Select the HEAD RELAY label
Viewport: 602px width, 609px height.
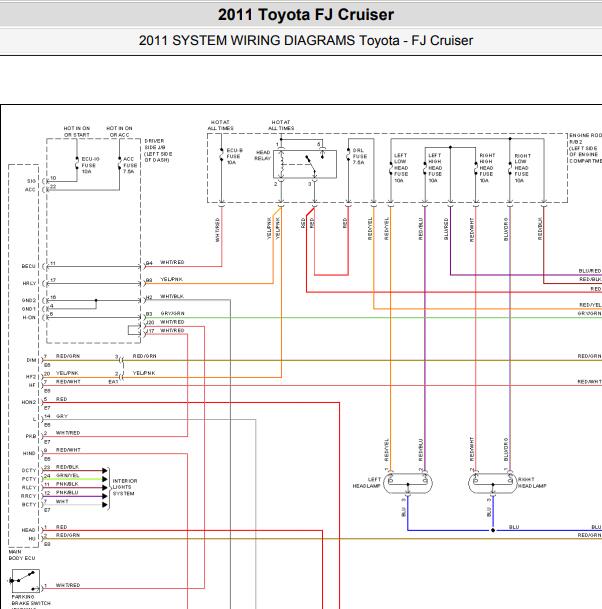coord(263,155)
